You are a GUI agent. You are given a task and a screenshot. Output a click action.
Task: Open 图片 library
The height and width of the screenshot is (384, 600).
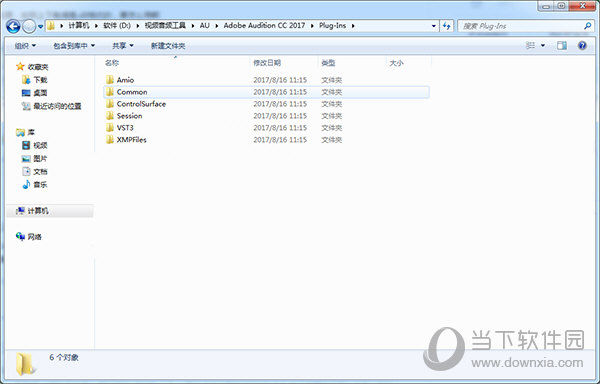click(x=40, y=158)
